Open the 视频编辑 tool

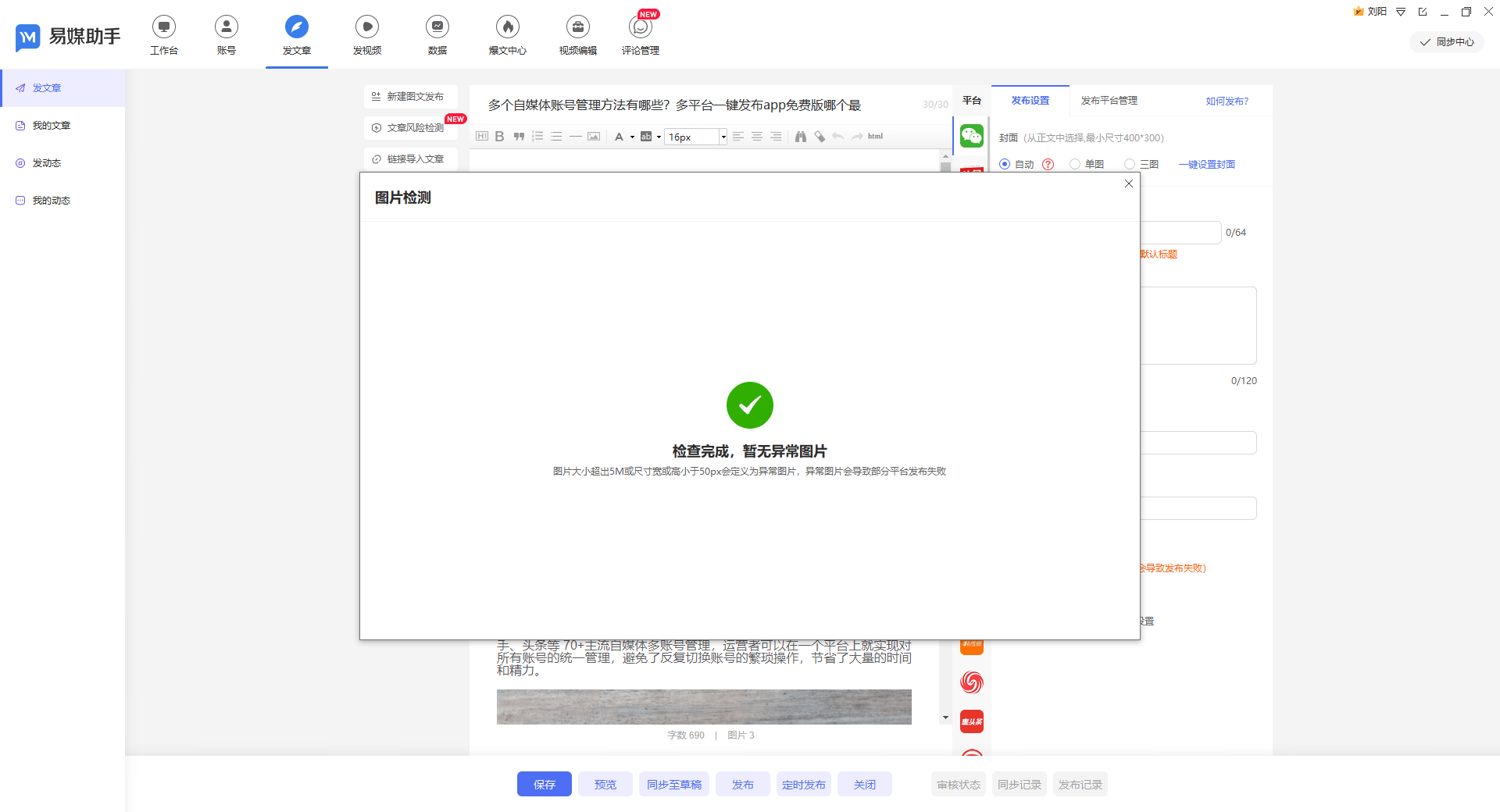point(577,34)
